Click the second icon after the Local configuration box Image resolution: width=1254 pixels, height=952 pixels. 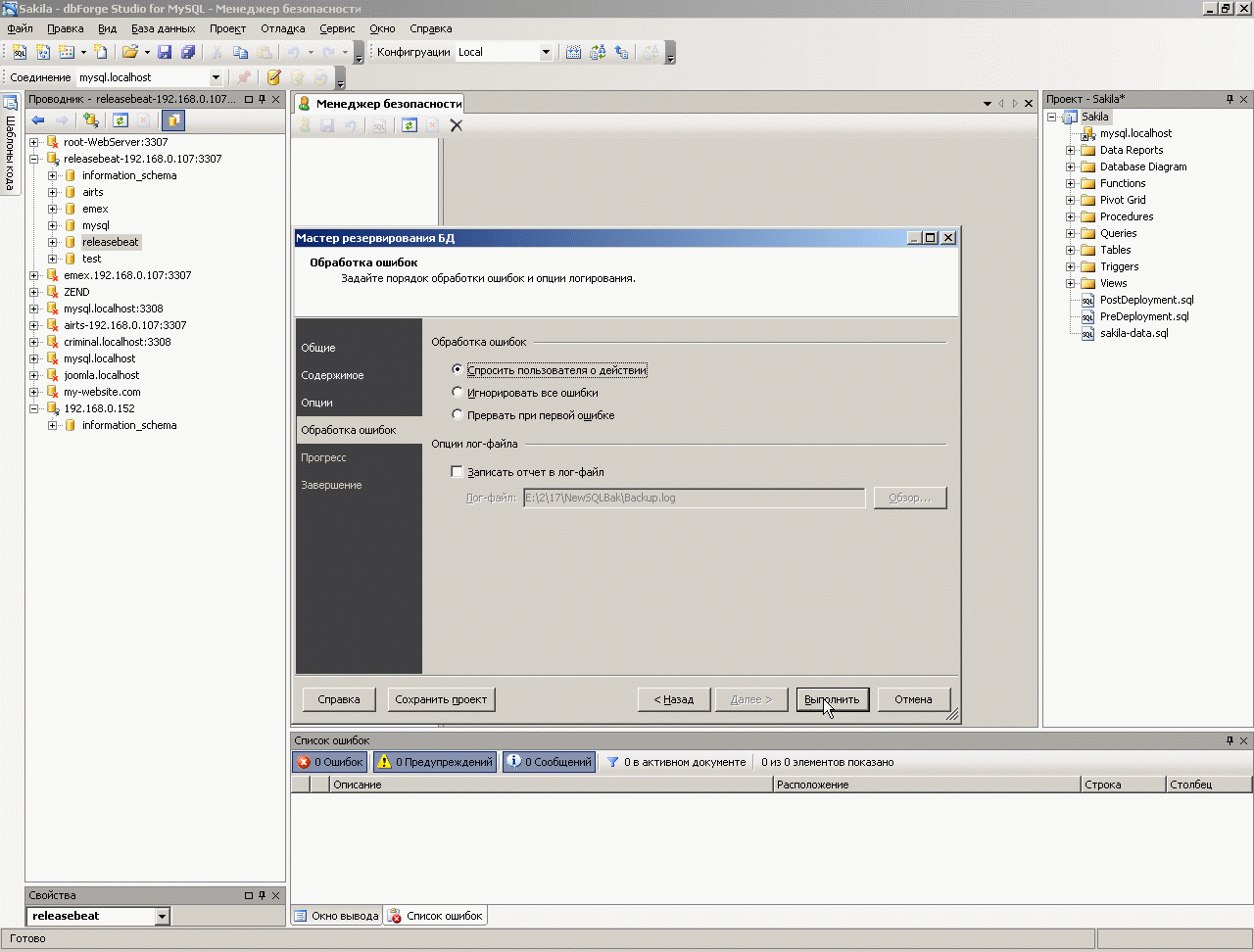click(598, 52)
